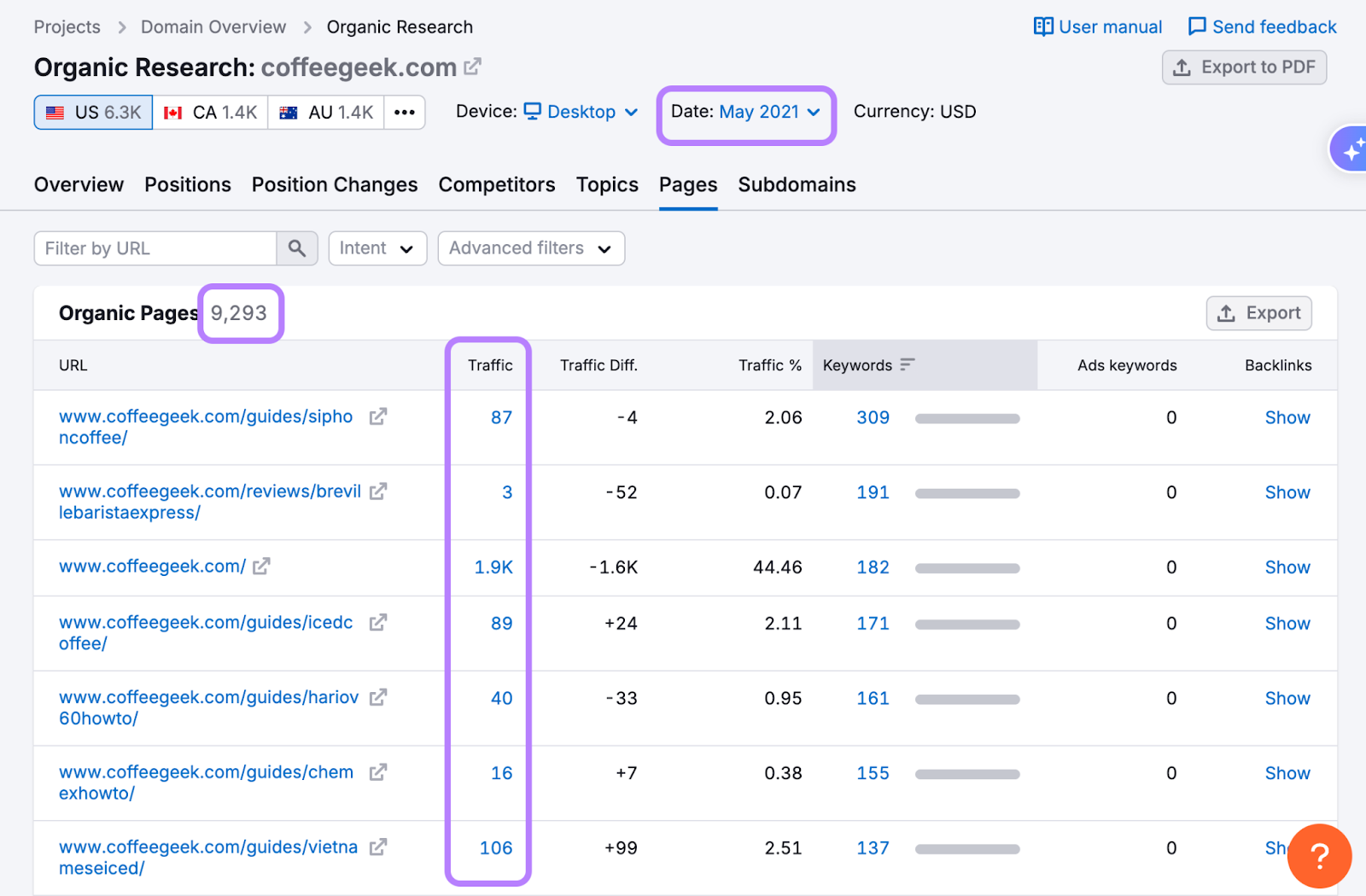
Task: Open the User manual link
Action: pos(1098,27)
